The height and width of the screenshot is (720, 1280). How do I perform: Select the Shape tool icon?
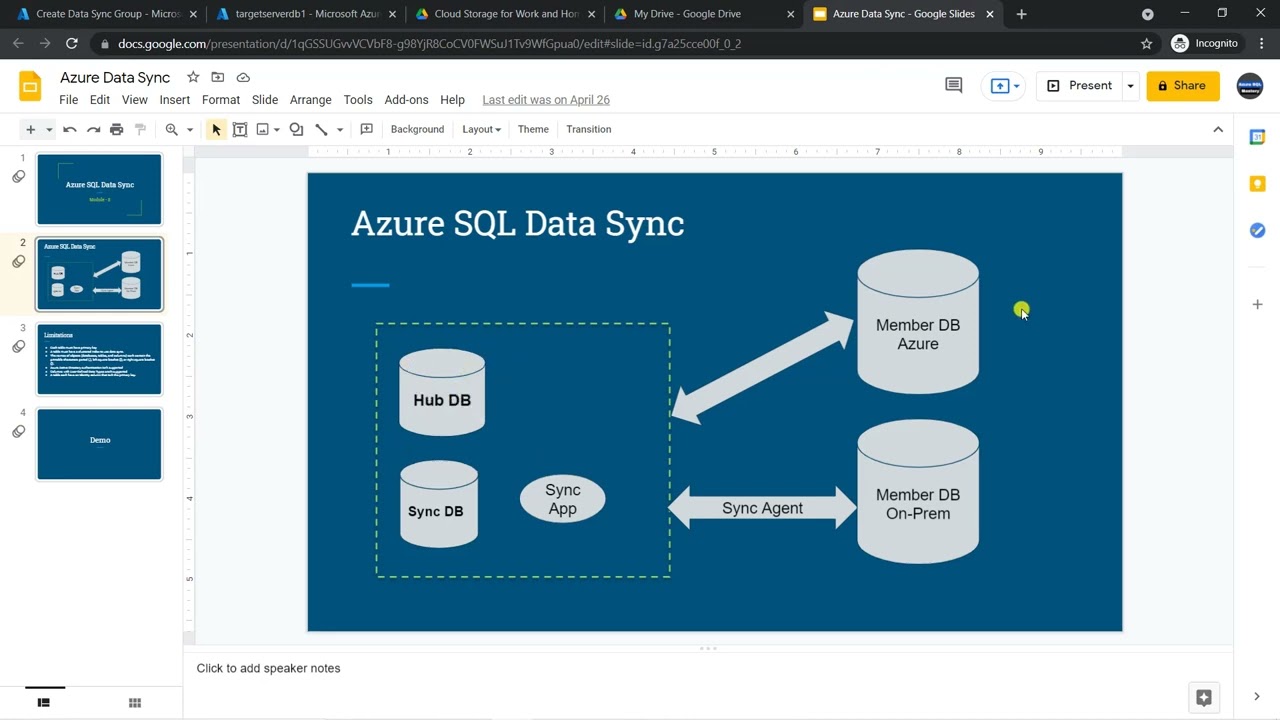[x=296, y=129]
